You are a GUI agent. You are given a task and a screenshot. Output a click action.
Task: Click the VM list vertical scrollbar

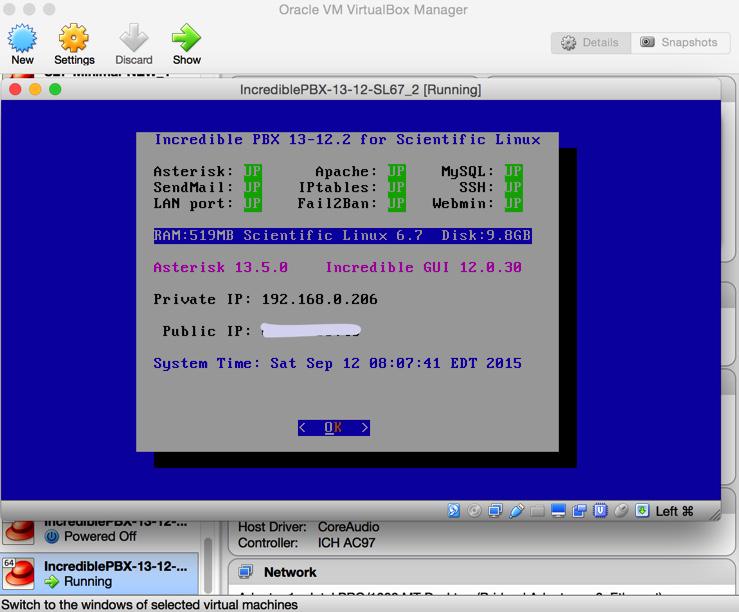[x=207, y=565]
